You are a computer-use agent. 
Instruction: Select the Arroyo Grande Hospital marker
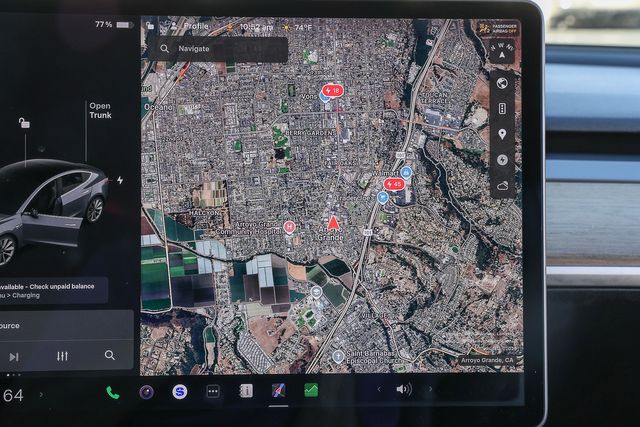pos(289,227)
